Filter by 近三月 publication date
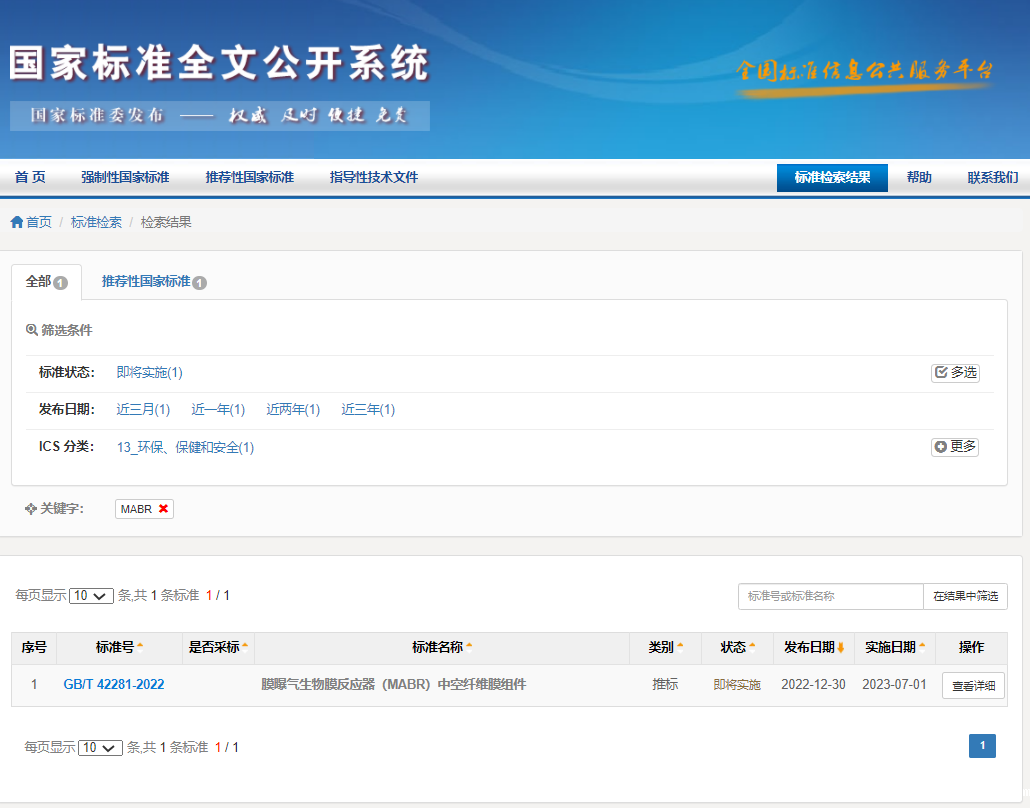This screenshot has width=1030, height=808. [143, 410]
